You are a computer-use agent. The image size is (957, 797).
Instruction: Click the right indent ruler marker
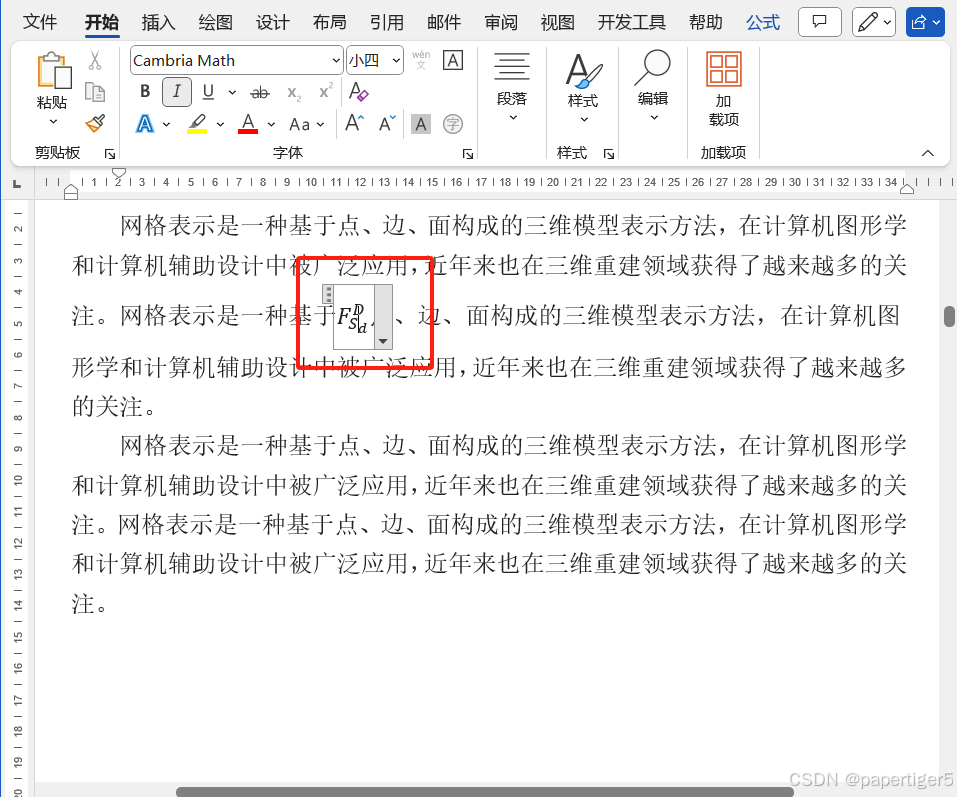907,189
